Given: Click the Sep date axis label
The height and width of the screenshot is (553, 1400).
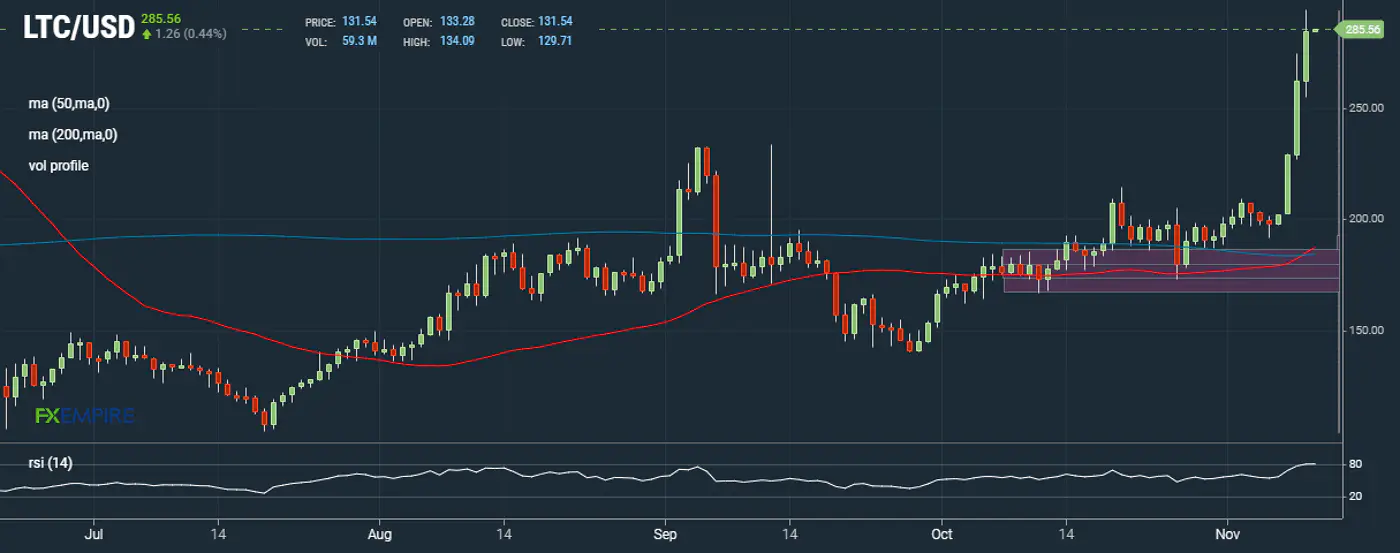Looking at the screenshot, I should click(666, 535).
